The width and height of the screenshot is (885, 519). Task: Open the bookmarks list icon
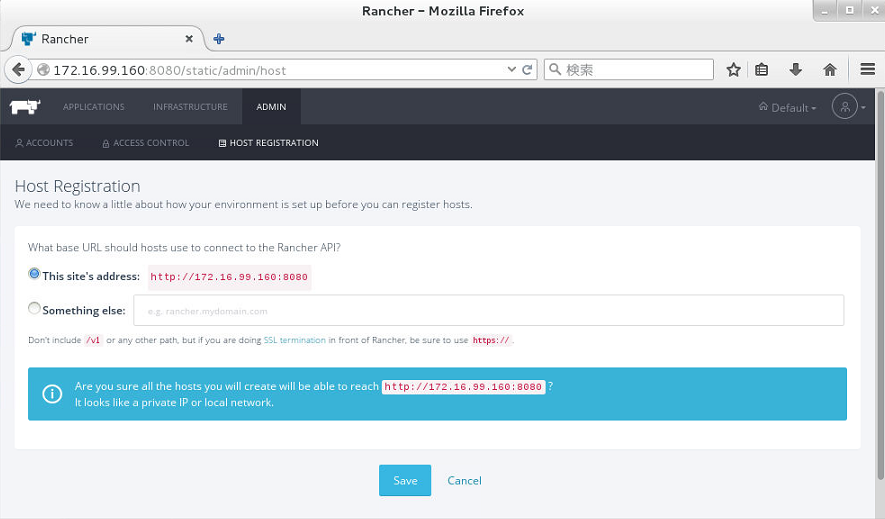[761, 70]
